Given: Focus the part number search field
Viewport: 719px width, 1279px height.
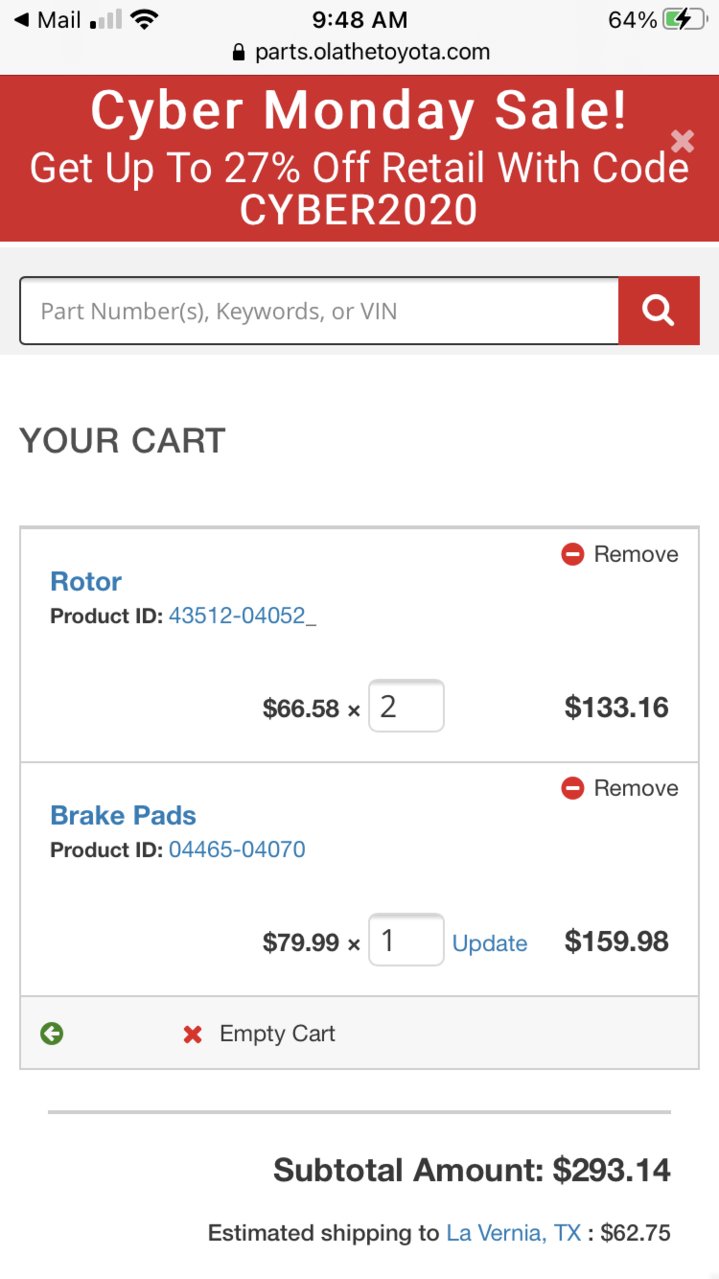Looking at the screenshot, I should coord(319,311).
